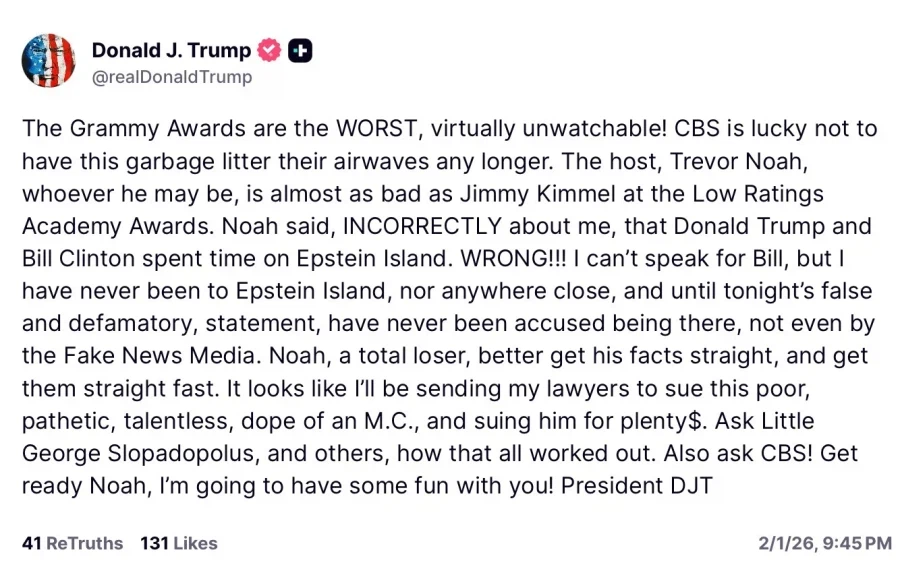This screenshot has width=900, height=571.
Task: Click the red verified checkmark badge
Action: coord(269,50)
